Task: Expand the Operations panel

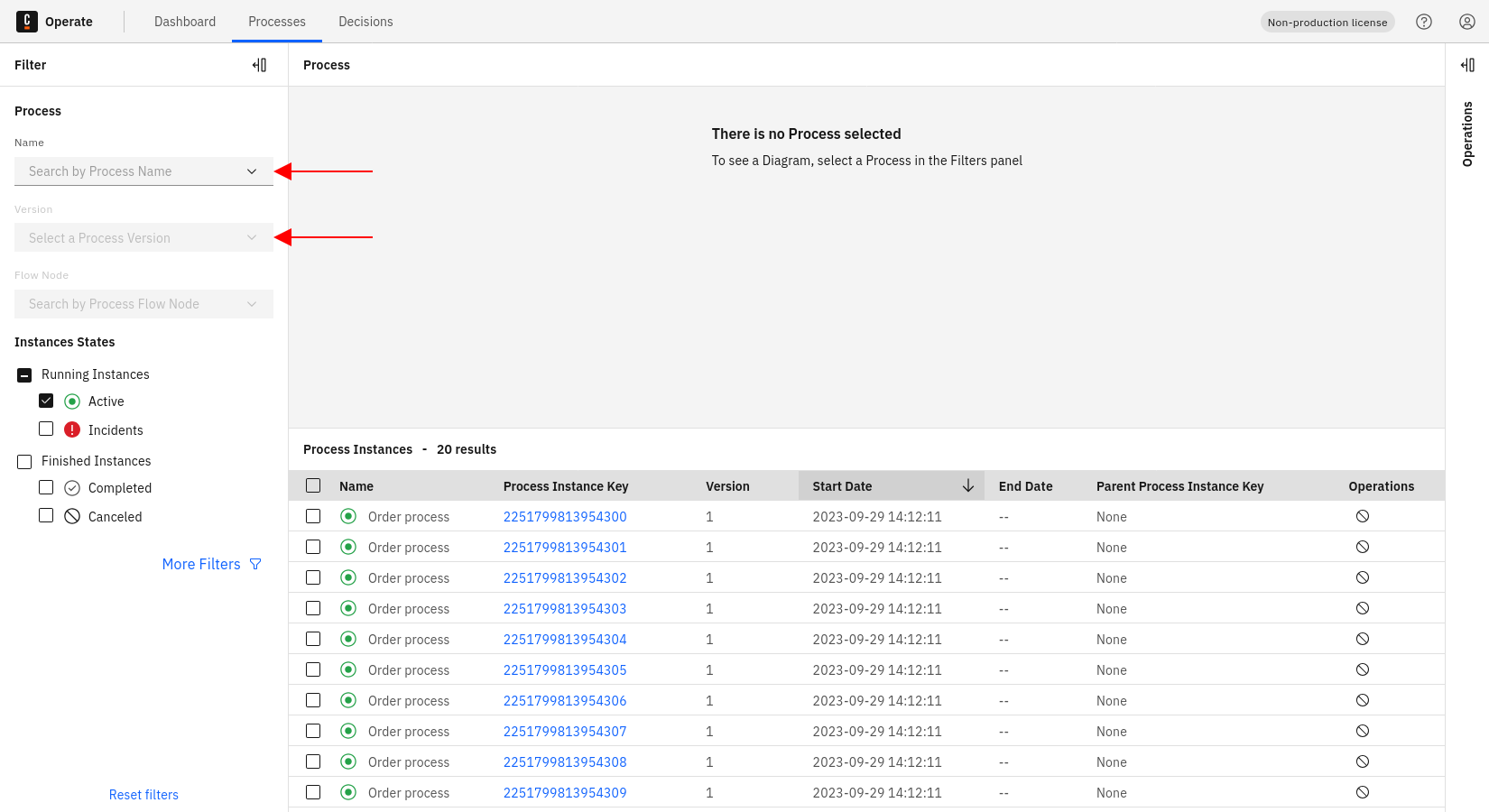Action: [1467, 65]
